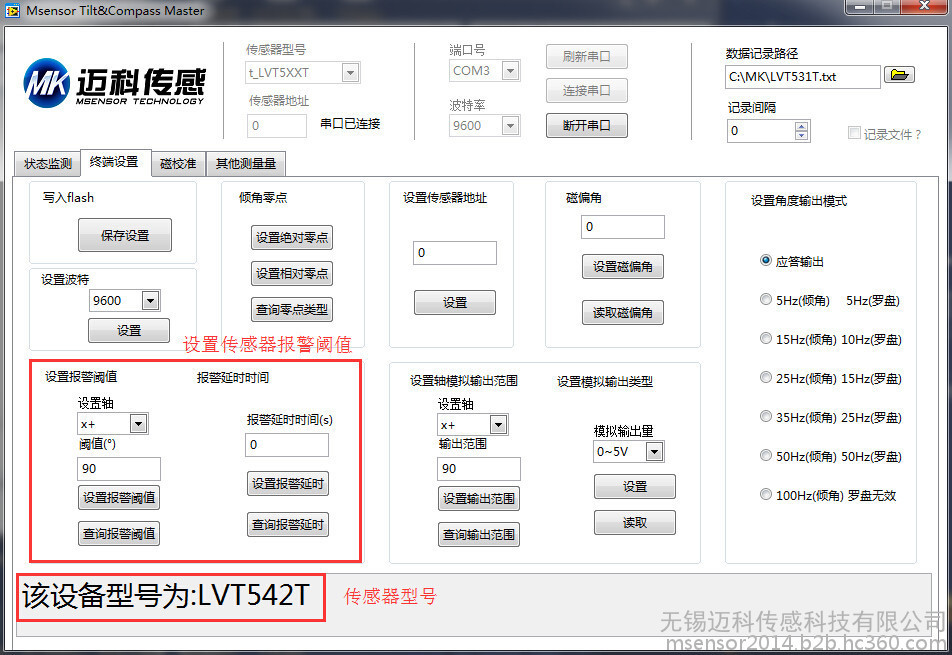The image size is (952, 655).
Task: Open the 传感器型号 dropdown
Action: point(350,73)
